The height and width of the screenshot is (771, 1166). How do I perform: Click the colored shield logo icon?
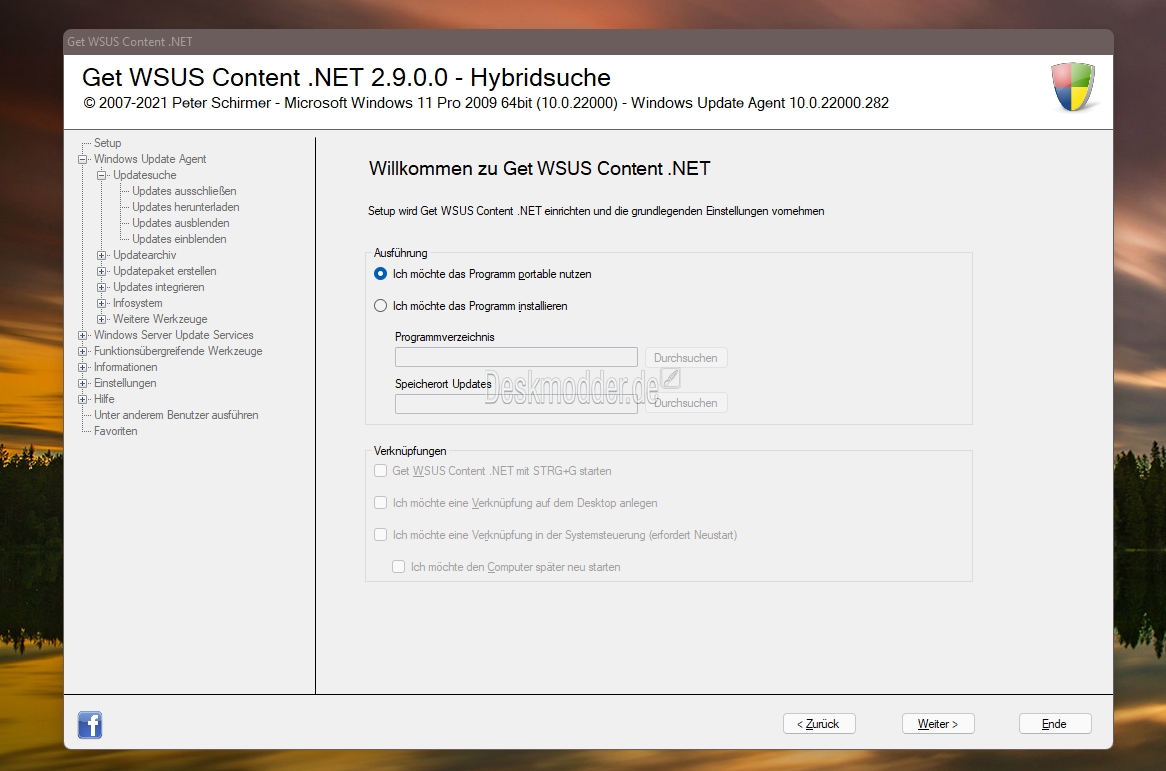point(1072,86)
